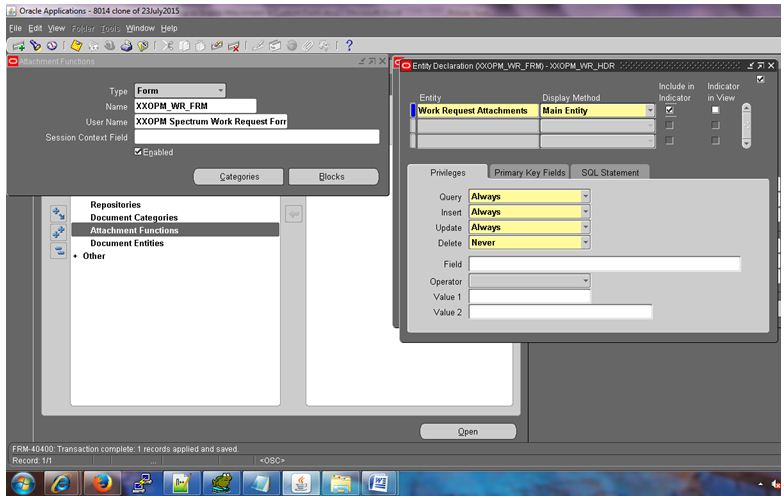Viewport: 784px width, 498px height.
Task: Open the Edit menu
Action: (35, 28)
